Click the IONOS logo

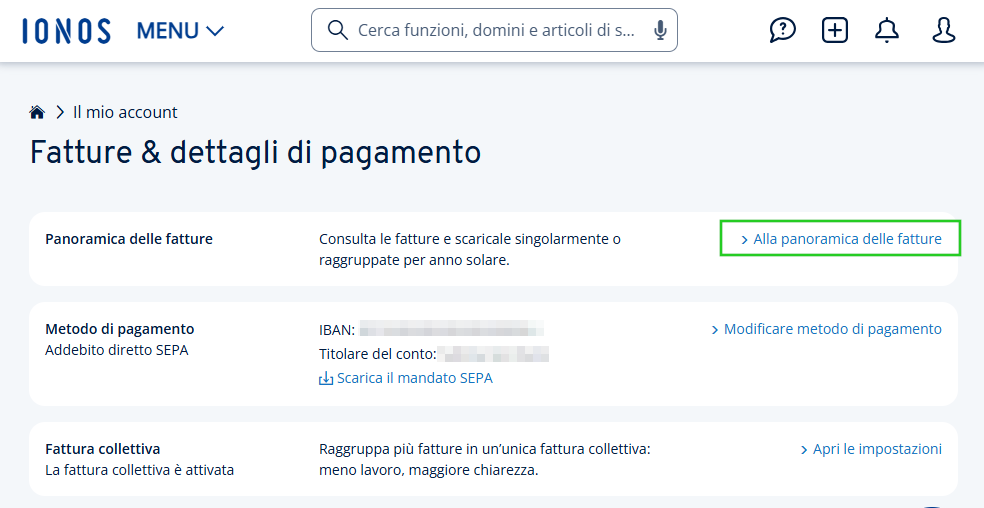(x=66, y=31)
